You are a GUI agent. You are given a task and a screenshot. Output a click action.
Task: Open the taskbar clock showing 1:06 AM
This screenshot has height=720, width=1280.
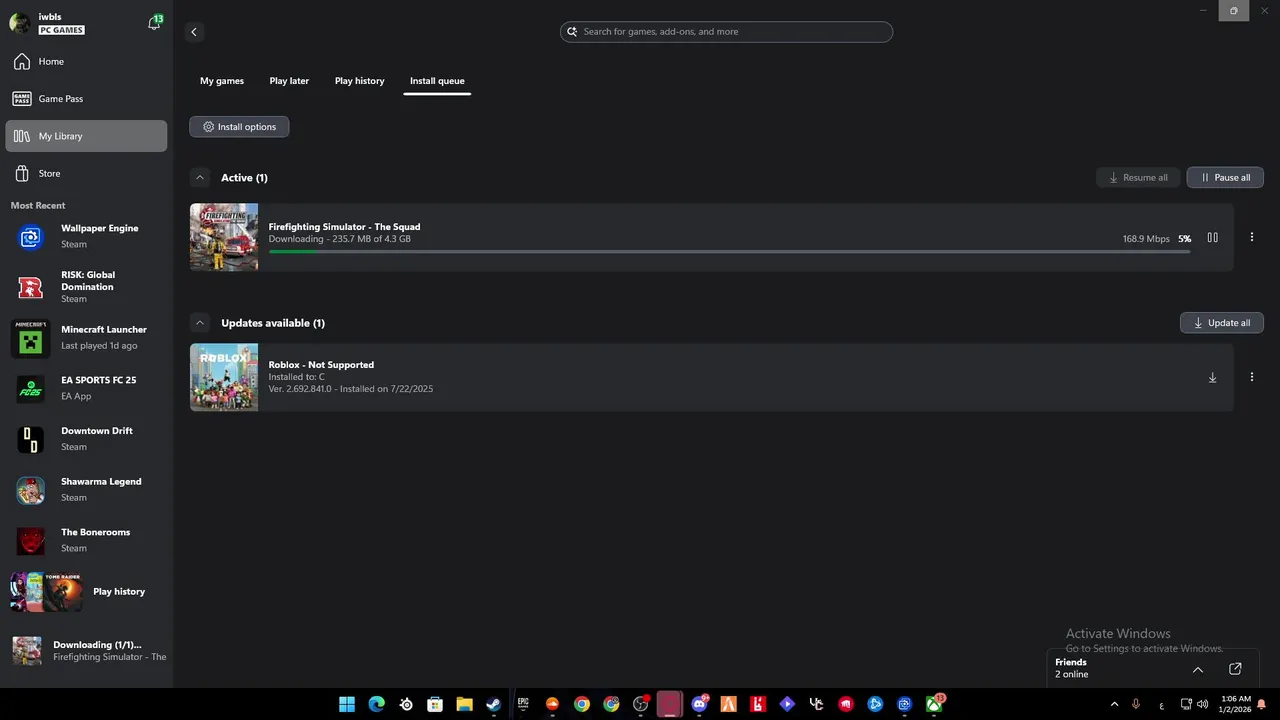click(x=1235, y=704)
